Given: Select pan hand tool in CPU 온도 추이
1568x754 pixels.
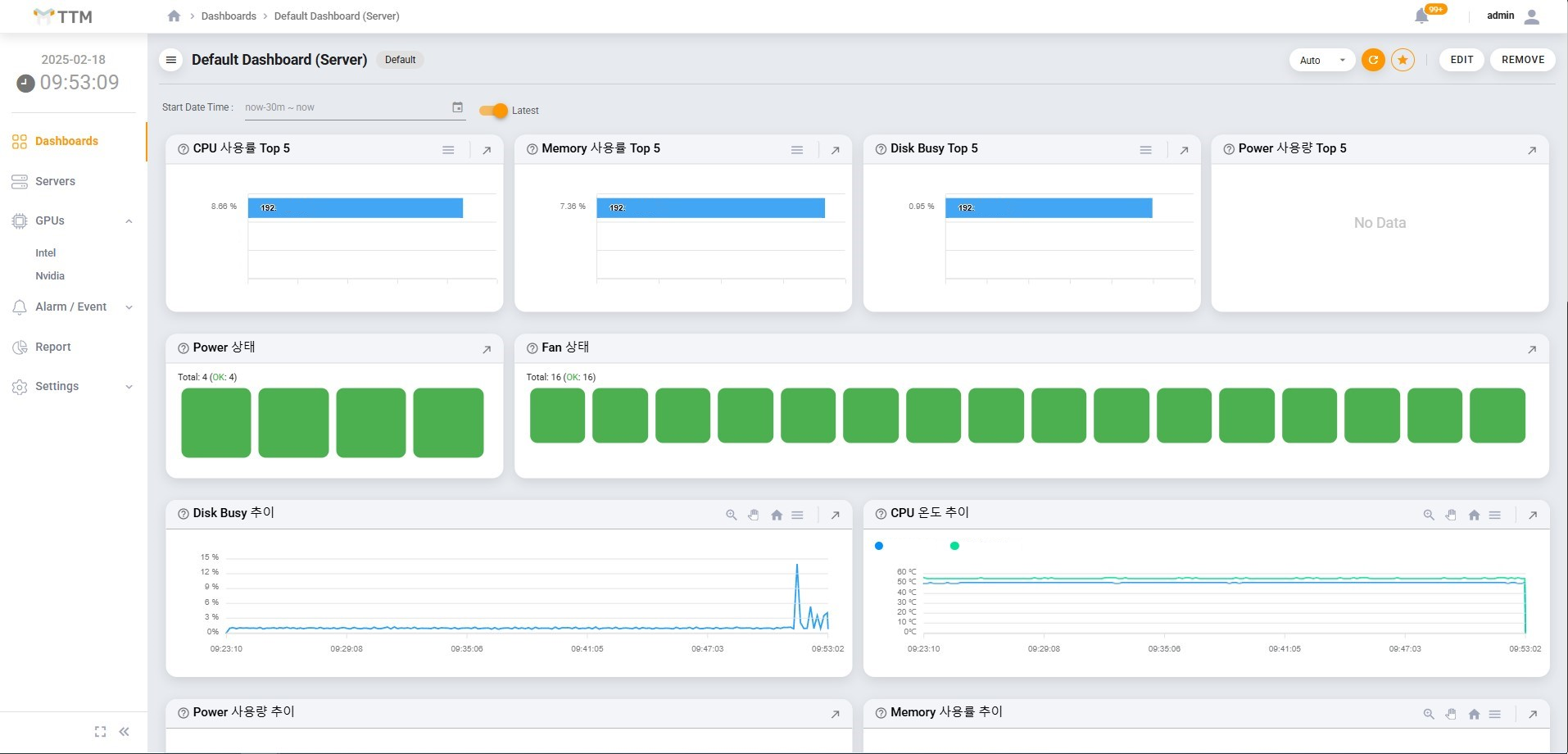Looking at the screenshot, I should (x=1451, y=515).
